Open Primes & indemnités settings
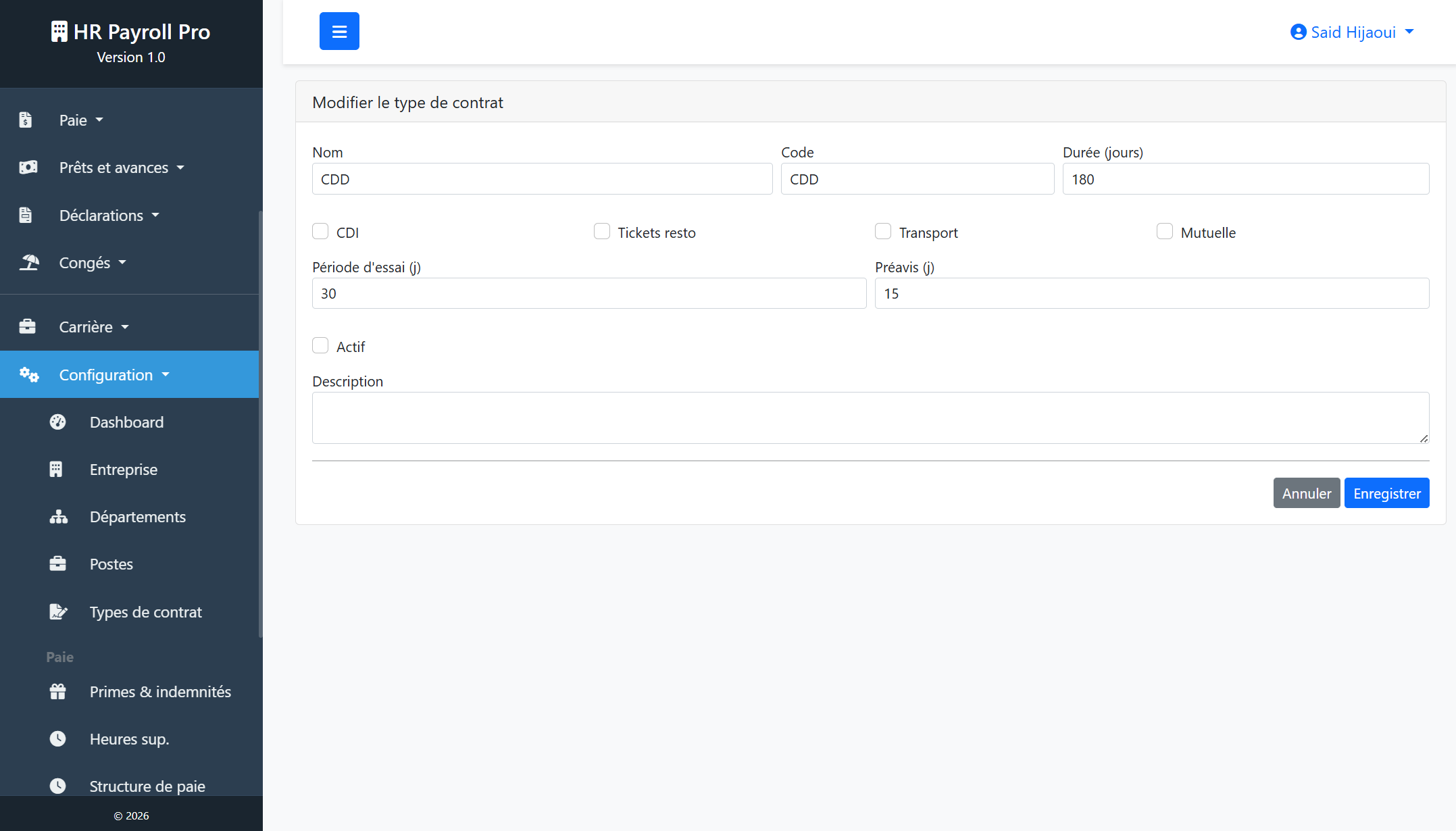This screenshot has width=1456, height=831. point(130,692)
